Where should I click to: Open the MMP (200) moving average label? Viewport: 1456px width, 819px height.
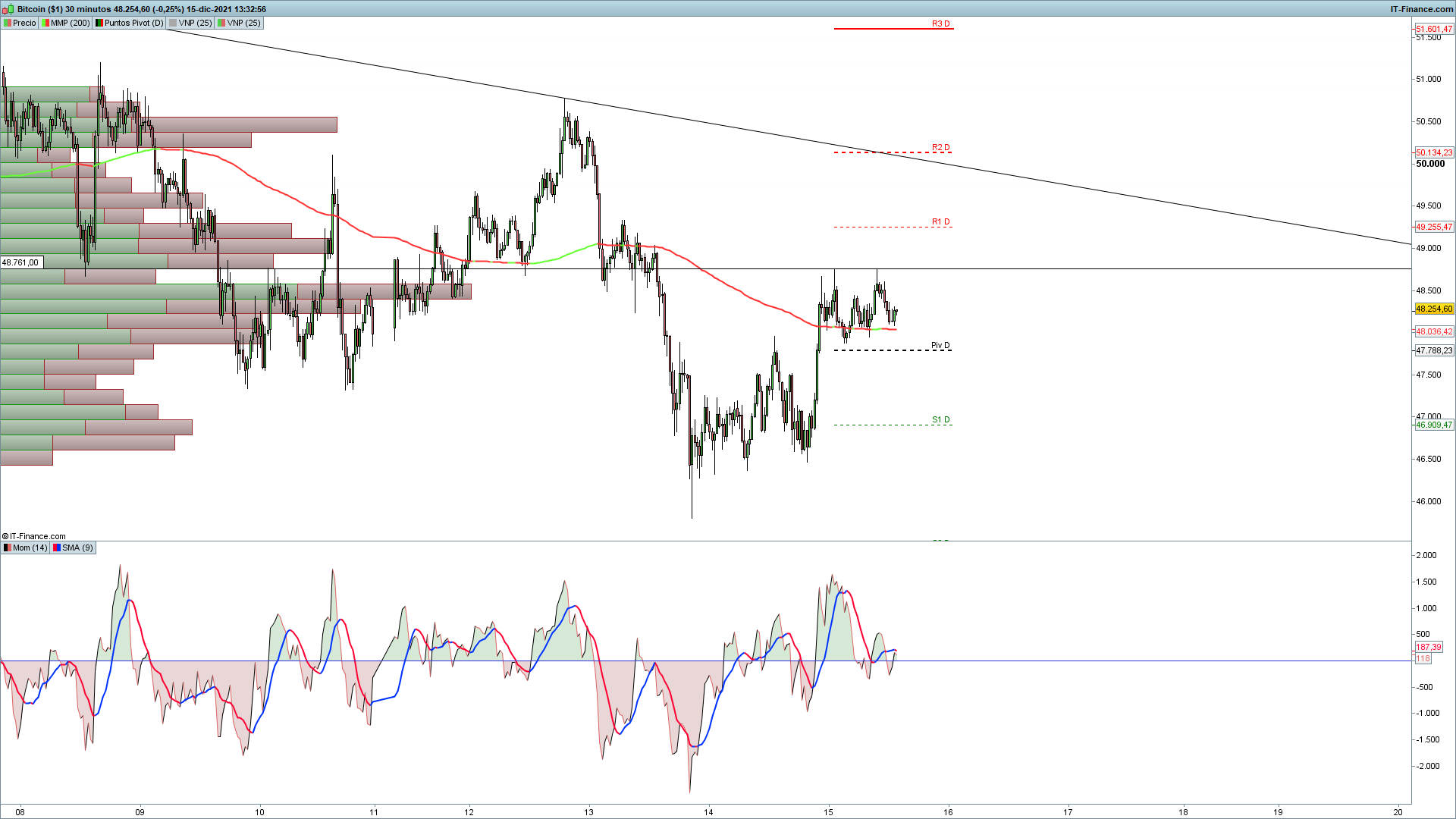pyautogui.click(x=66, y=23)
